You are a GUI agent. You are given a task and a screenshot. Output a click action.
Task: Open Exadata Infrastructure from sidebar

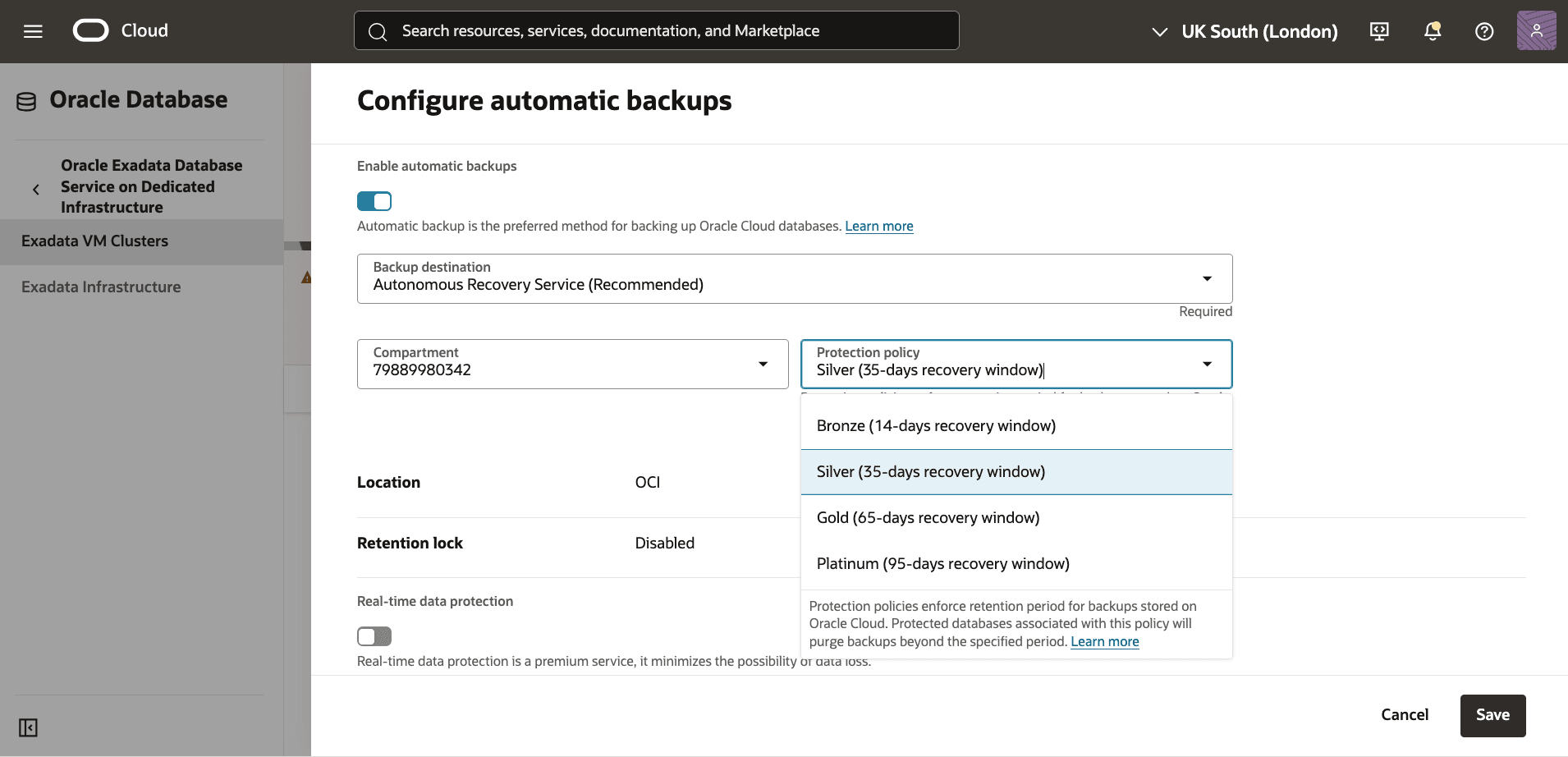click(x=101, y=287)
